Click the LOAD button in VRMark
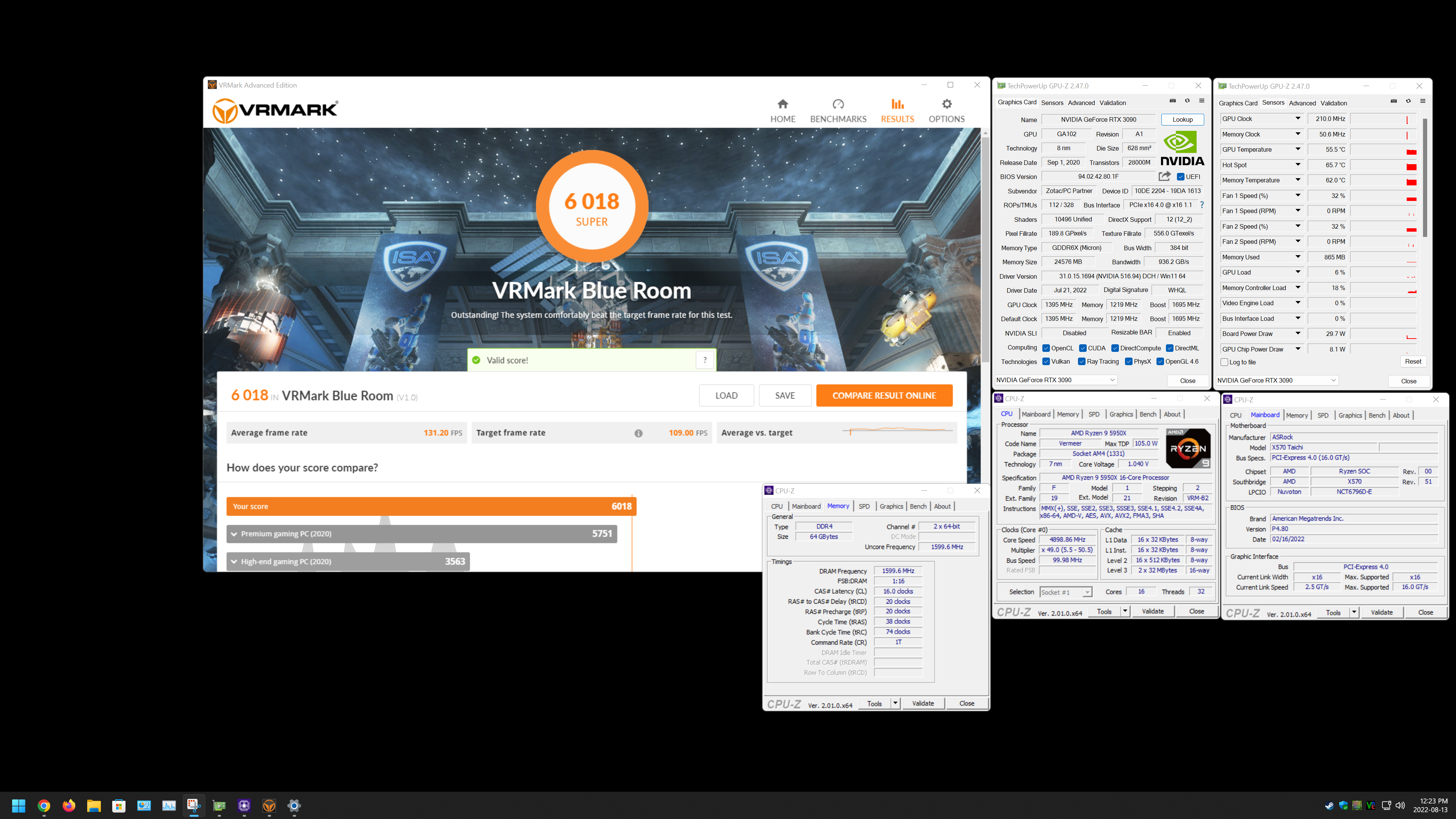The width and height of the screenshot is (1456, 819). tap(726, 395)
